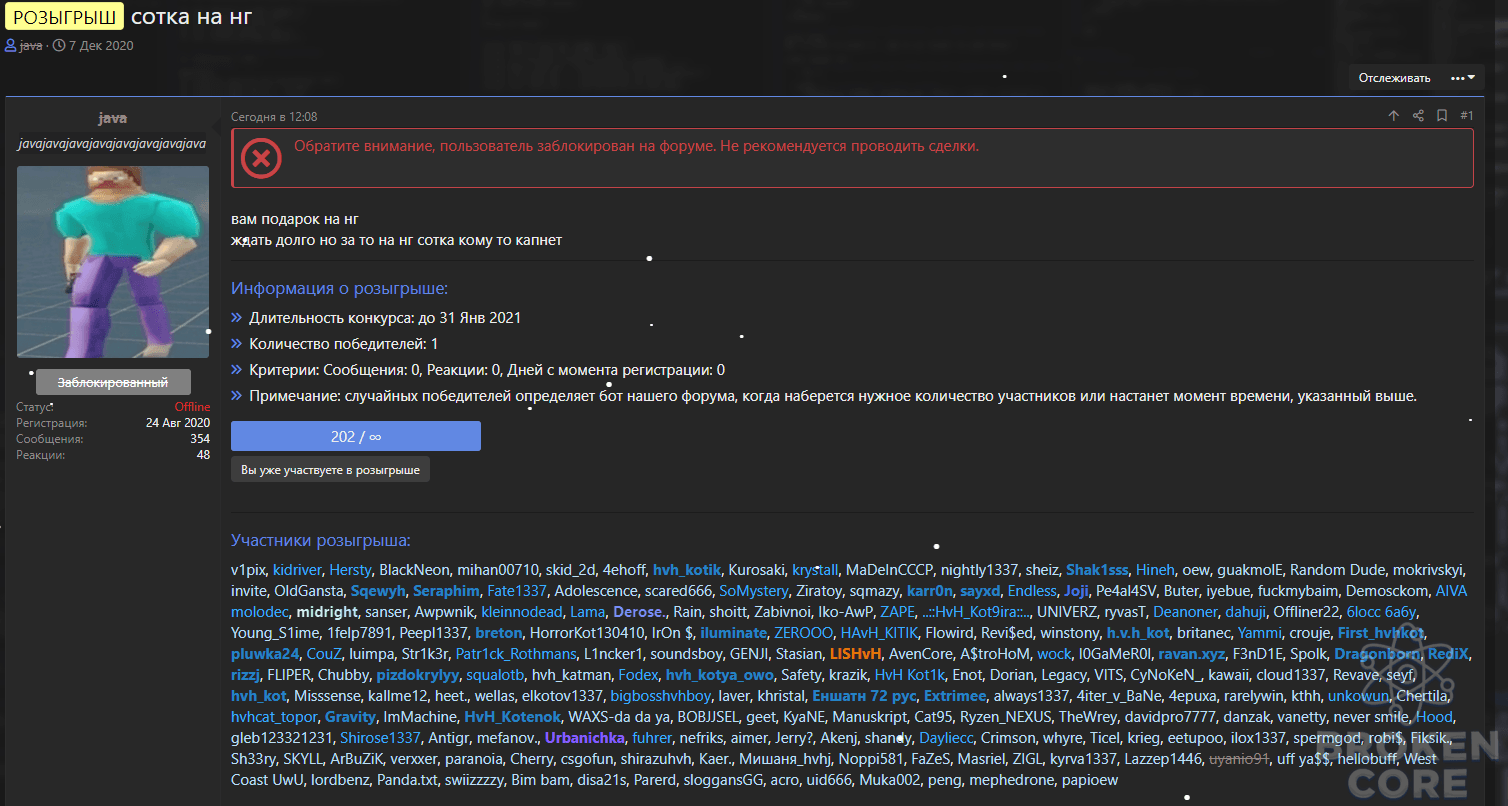Bookmark the post with the bookmark icon
Image resolution: width=1508 pixels, height=806 pixels.
pos(1442,116)
